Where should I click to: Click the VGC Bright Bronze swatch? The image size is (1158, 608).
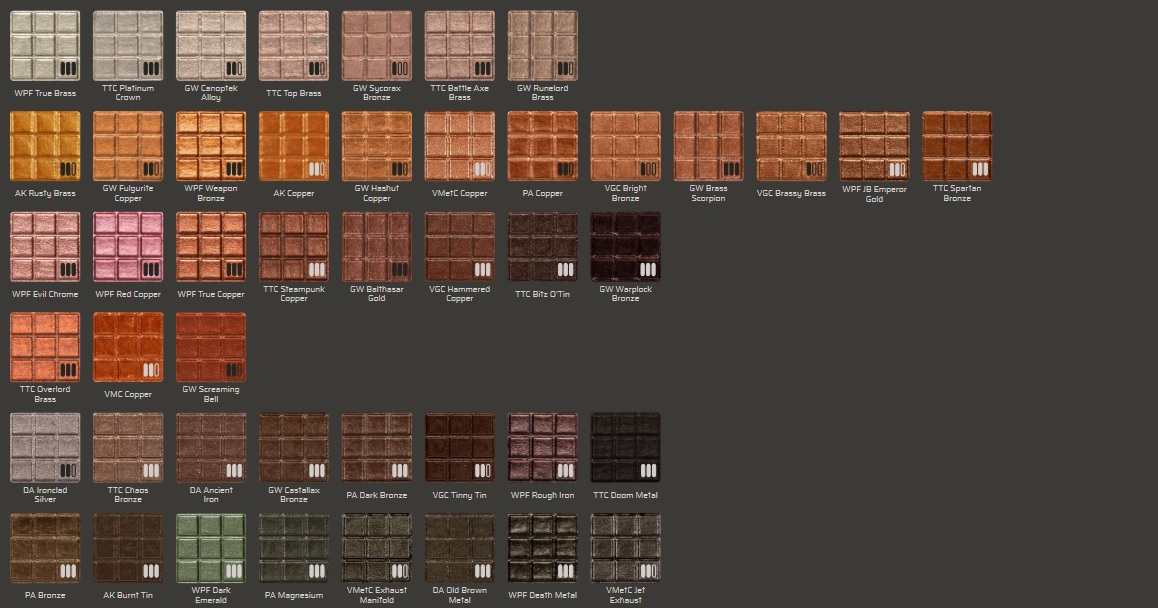(x=626, y=146)
